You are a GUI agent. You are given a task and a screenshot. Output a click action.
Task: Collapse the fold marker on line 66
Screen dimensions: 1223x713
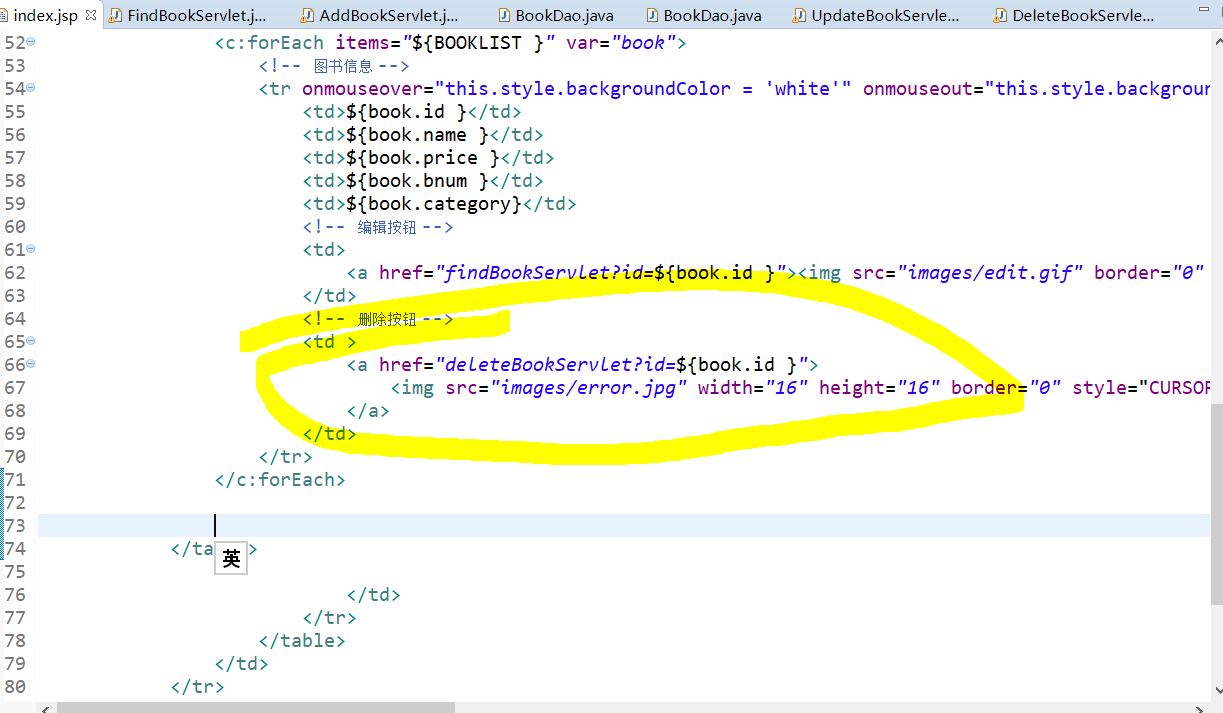tap(33, 364)
